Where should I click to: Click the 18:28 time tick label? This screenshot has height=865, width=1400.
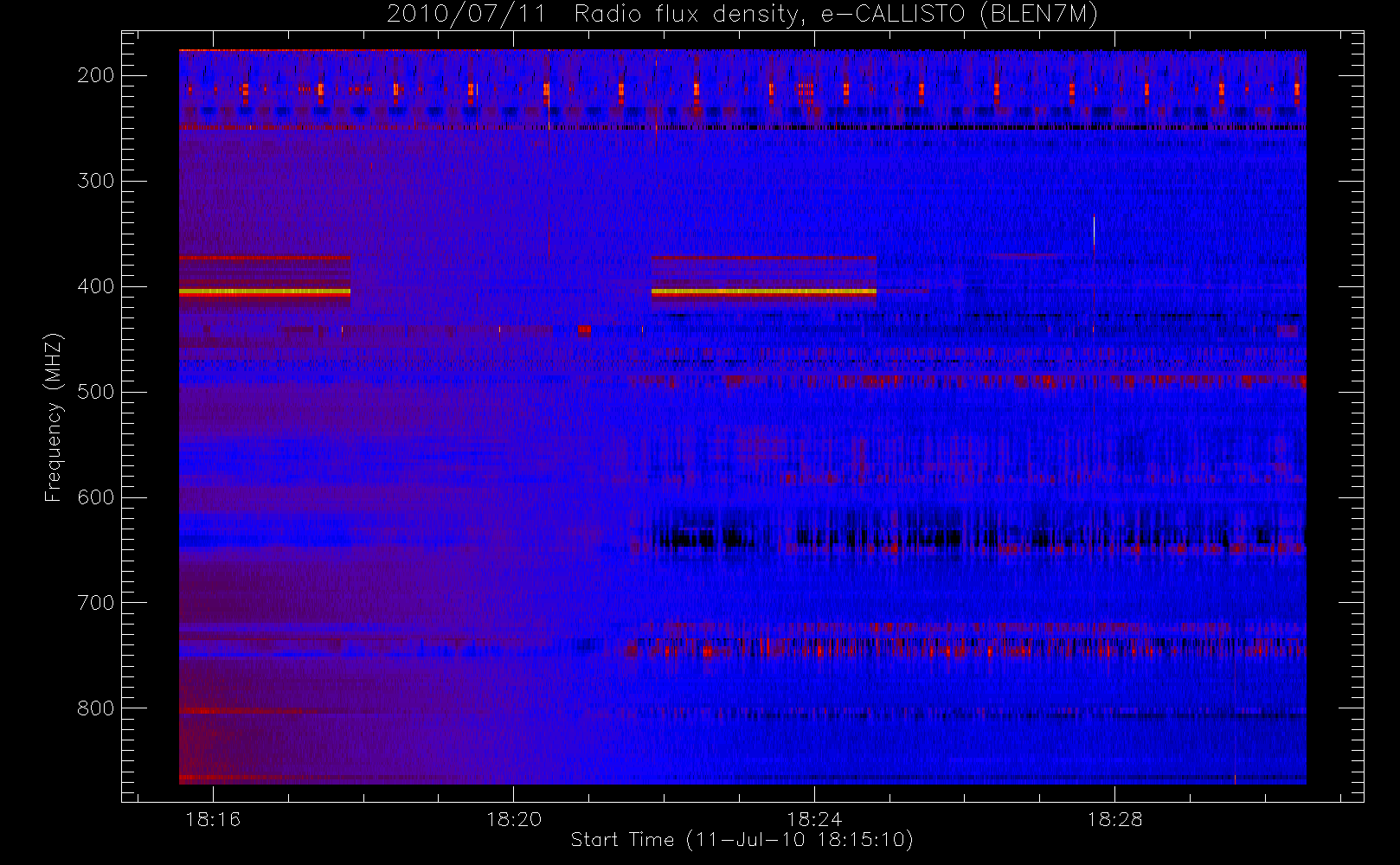[1114, 819]
